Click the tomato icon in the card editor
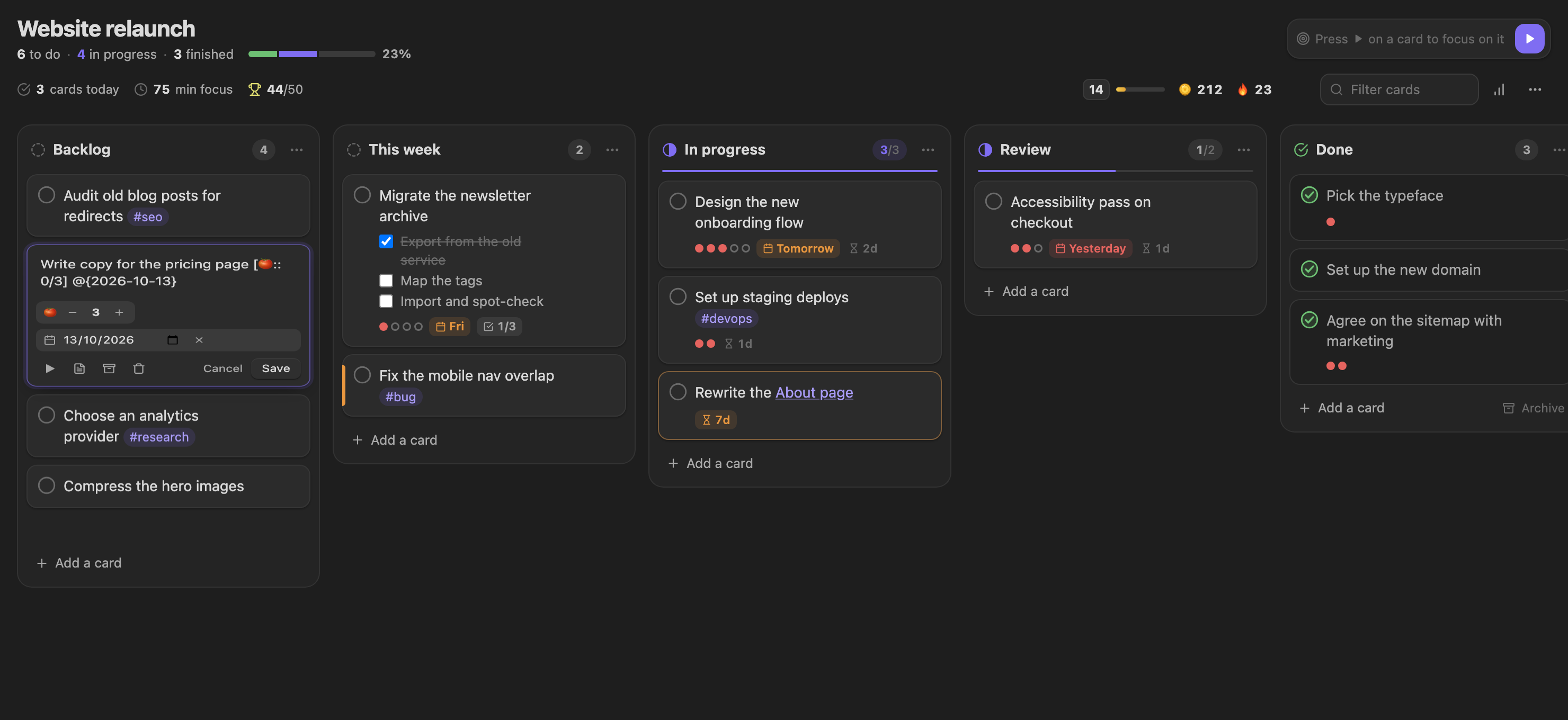The height and width of the screenshot is (720, 1568). click(50, 312)
